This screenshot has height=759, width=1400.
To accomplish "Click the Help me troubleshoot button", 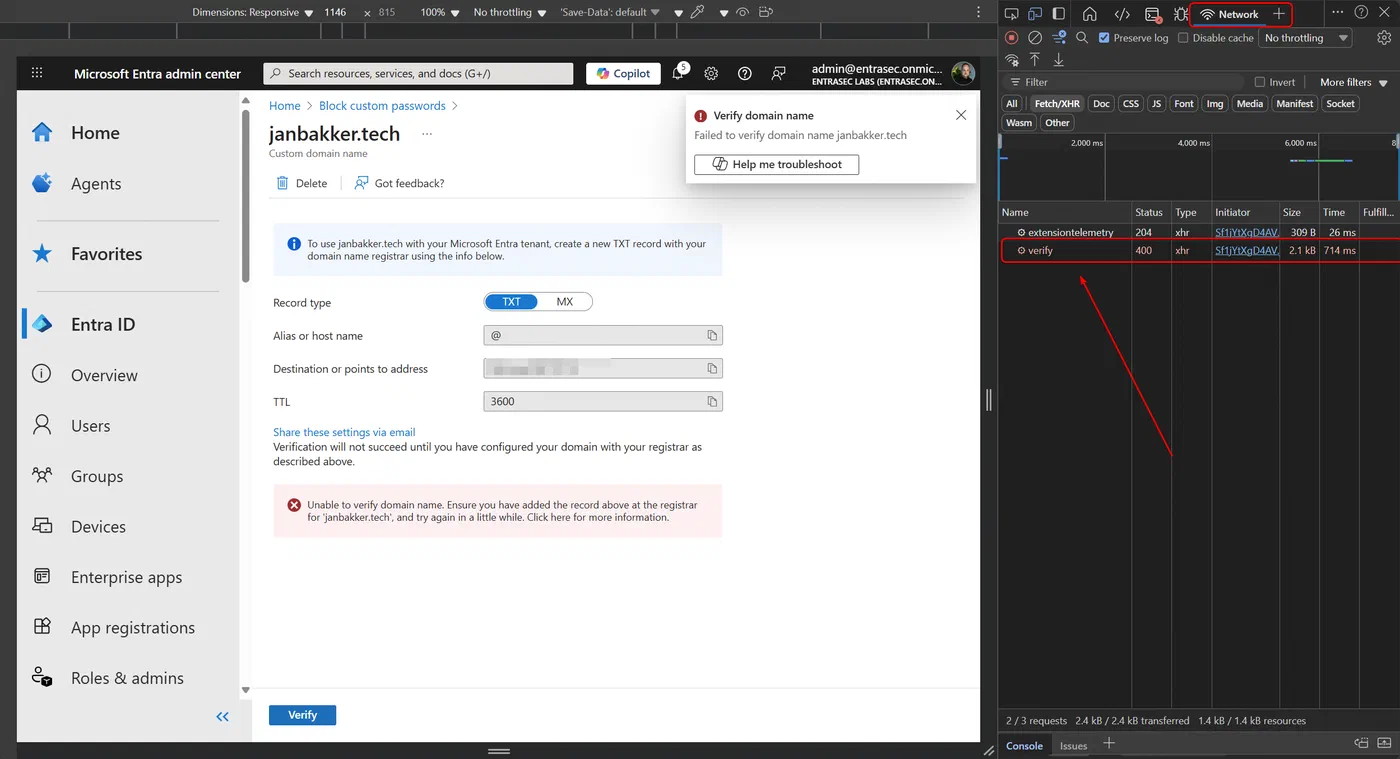I will point(777,164).
